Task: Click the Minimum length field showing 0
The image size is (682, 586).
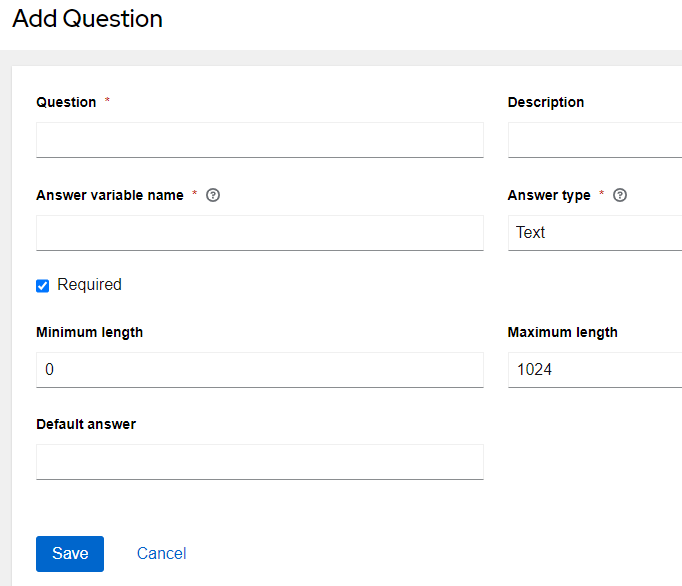Action: (259, 370)
